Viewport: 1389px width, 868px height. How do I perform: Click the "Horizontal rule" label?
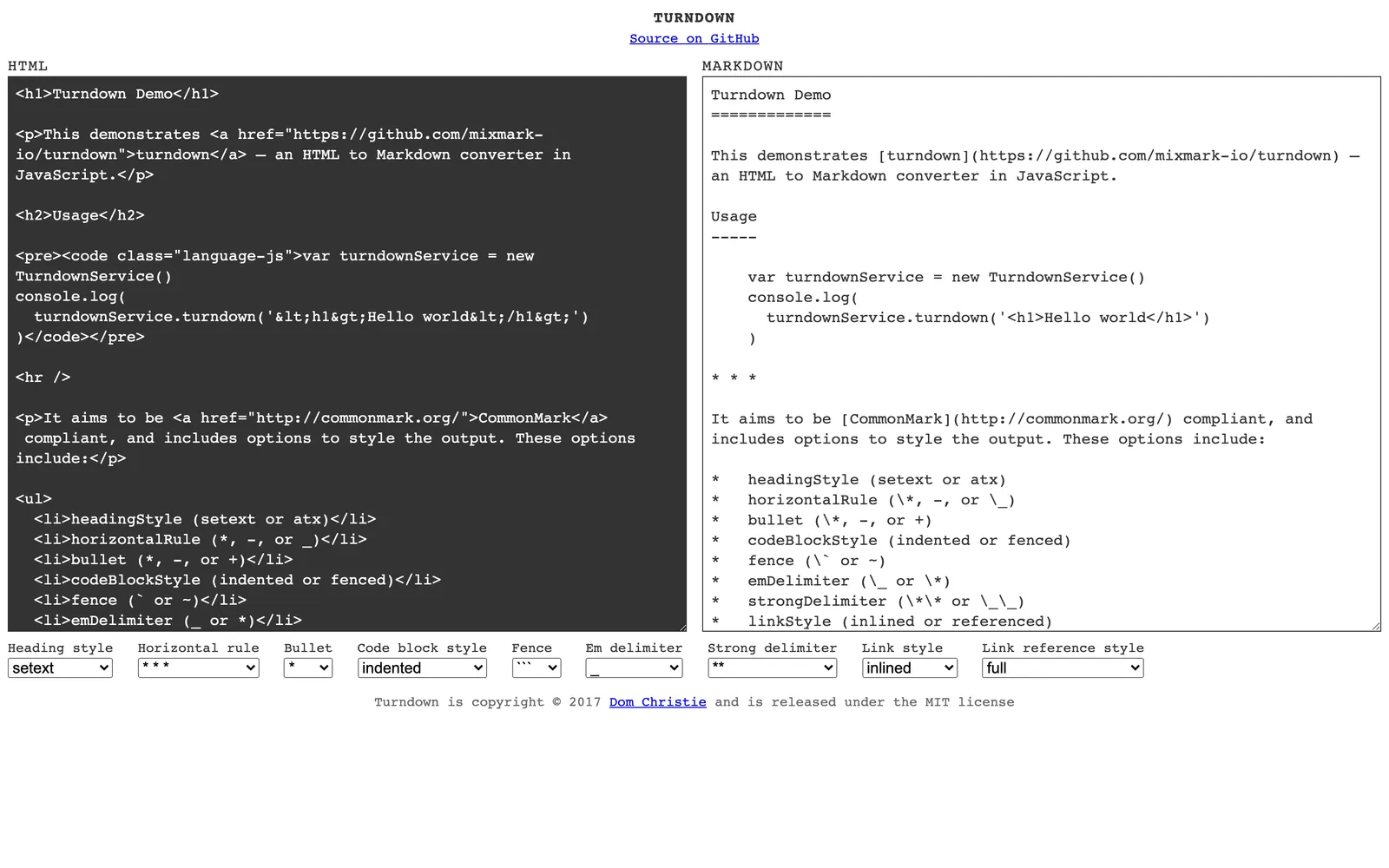[198, 648]
